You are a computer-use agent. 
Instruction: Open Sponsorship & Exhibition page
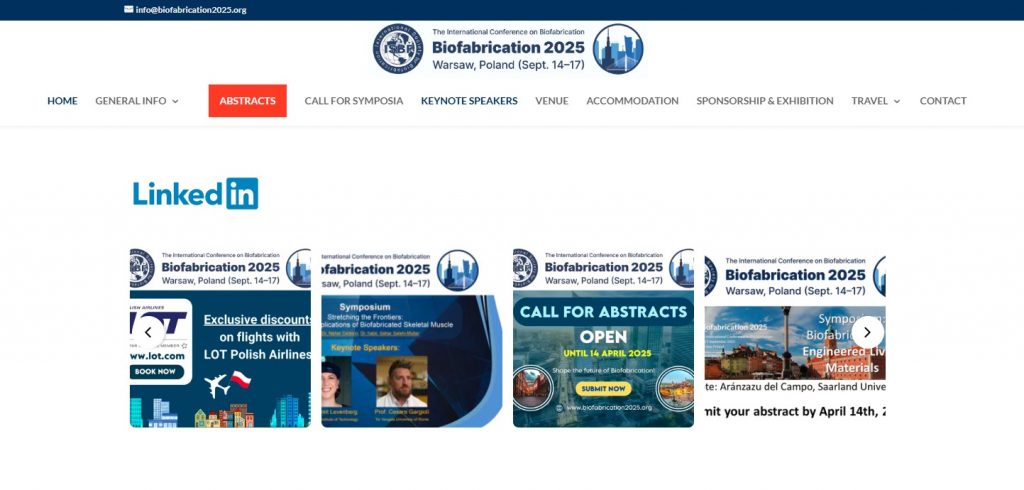[764, 101]
